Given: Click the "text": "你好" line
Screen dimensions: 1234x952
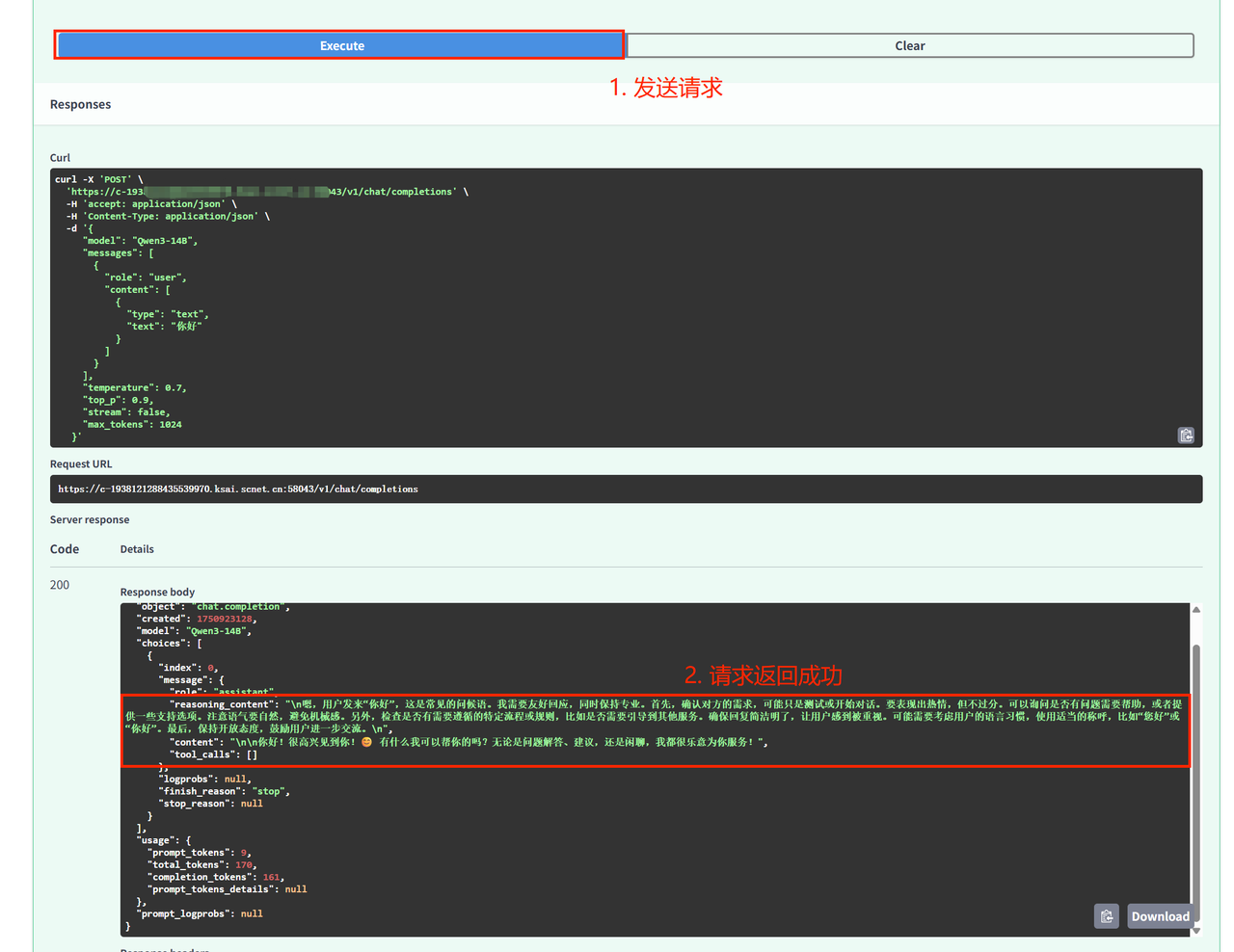Looking at the screenshot, I should 165,326.
